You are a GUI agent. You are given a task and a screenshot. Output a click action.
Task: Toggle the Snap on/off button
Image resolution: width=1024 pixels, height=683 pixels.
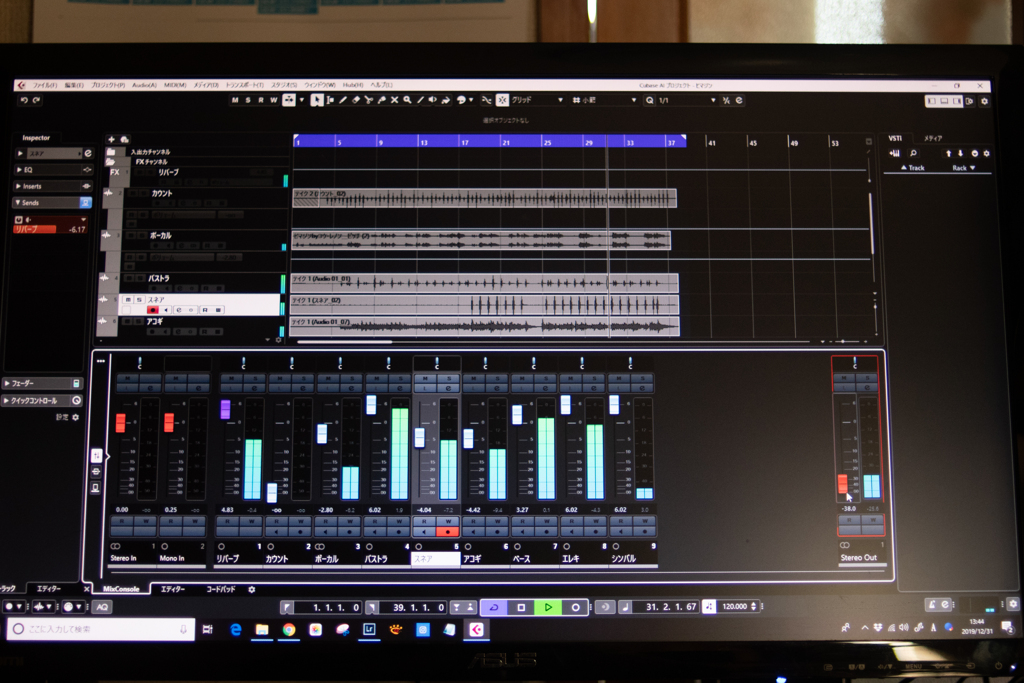[502, 100]
